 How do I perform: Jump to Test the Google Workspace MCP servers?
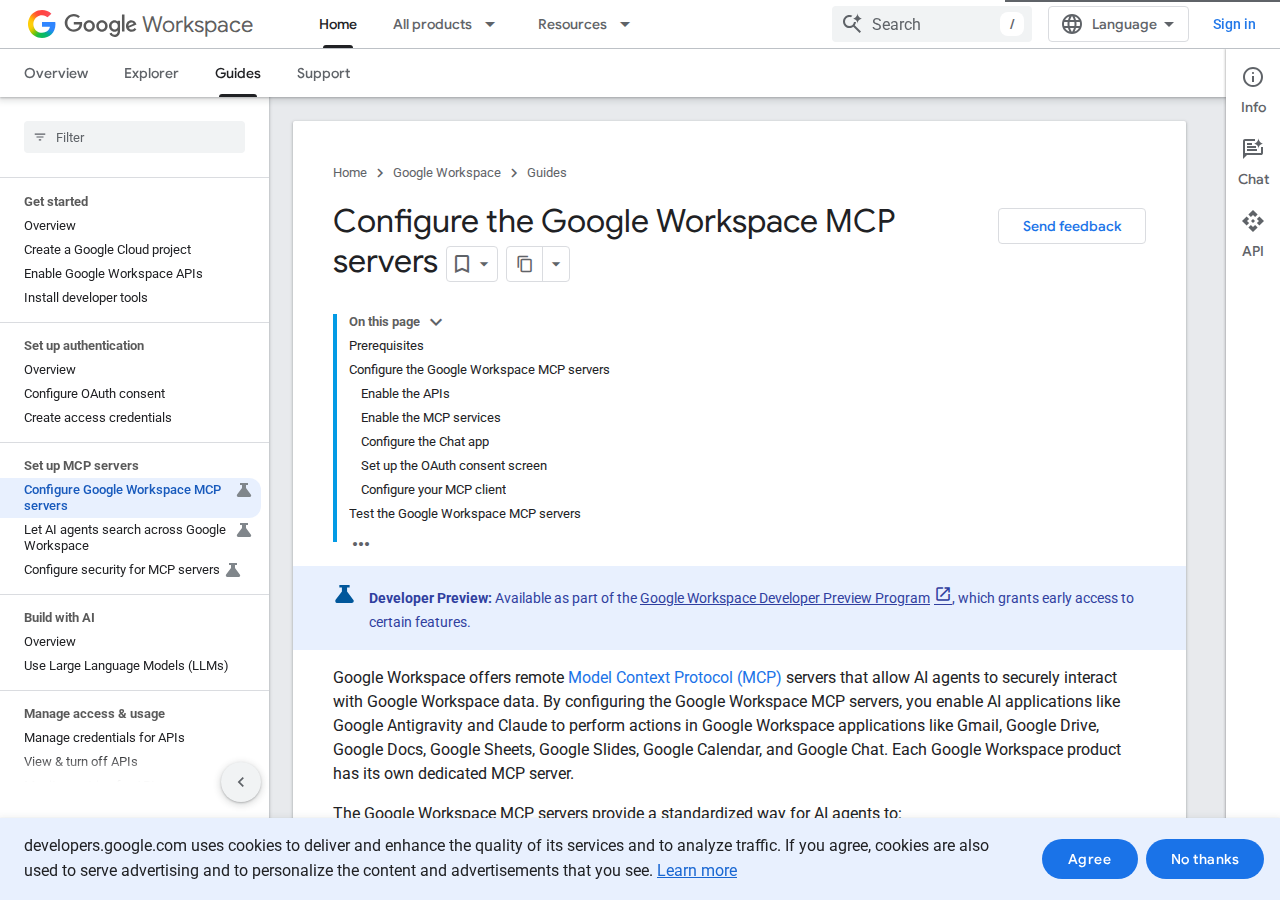click(465, 514)
